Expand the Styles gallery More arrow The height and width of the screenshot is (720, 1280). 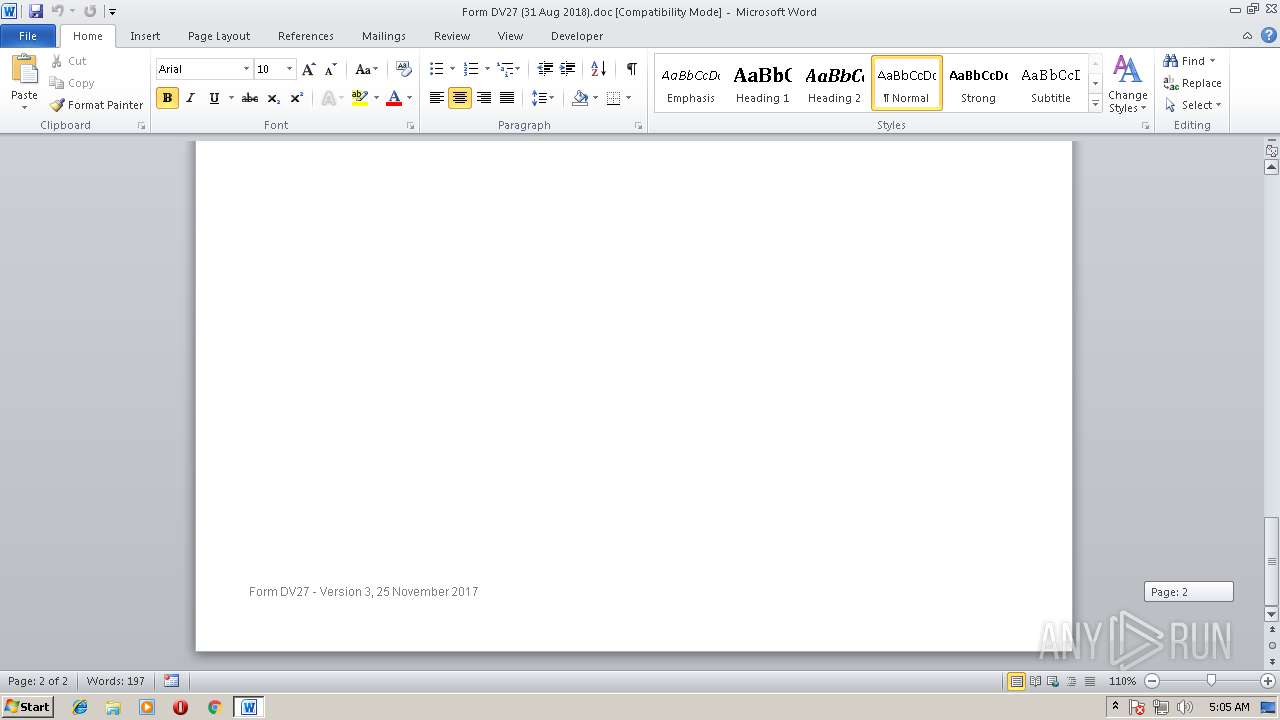1095,104
